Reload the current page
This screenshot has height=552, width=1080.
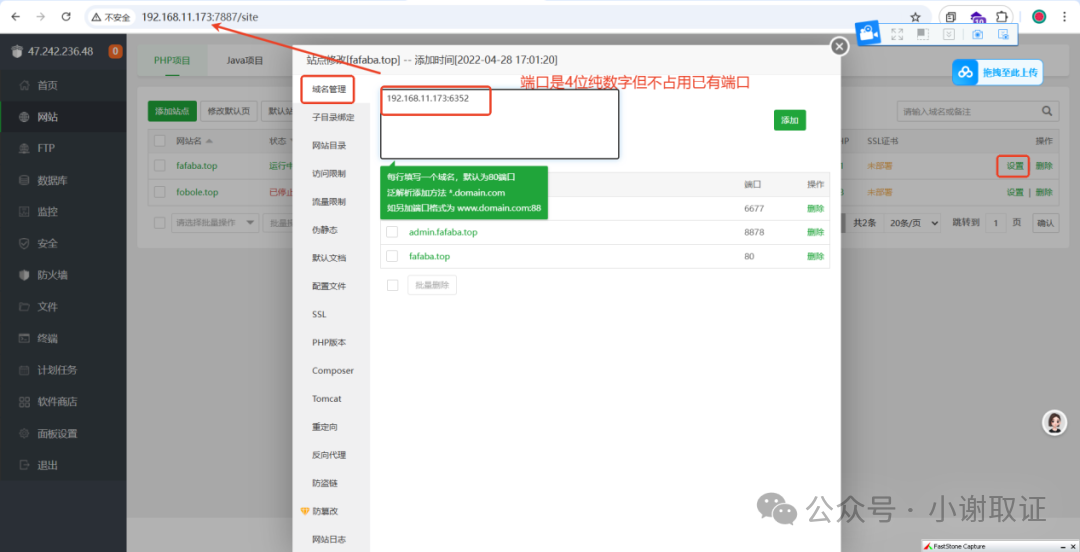pos(66,17)
